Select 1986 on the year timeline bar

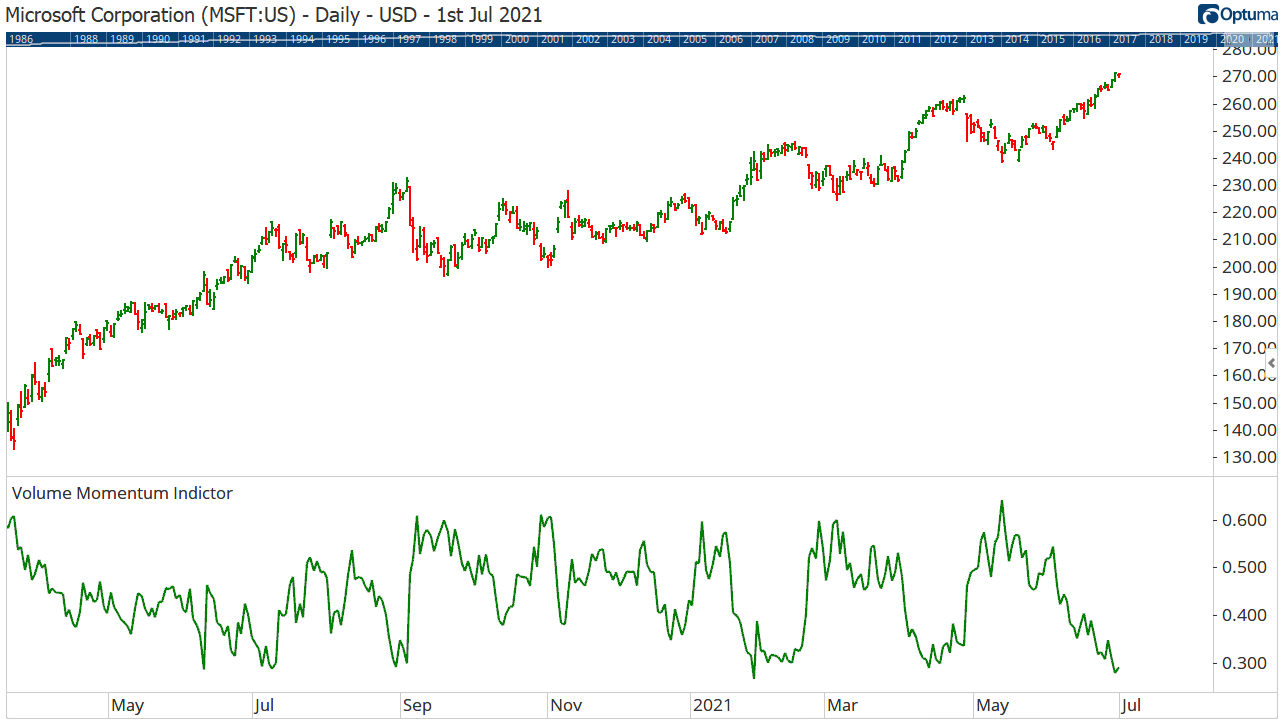(22, 39)
